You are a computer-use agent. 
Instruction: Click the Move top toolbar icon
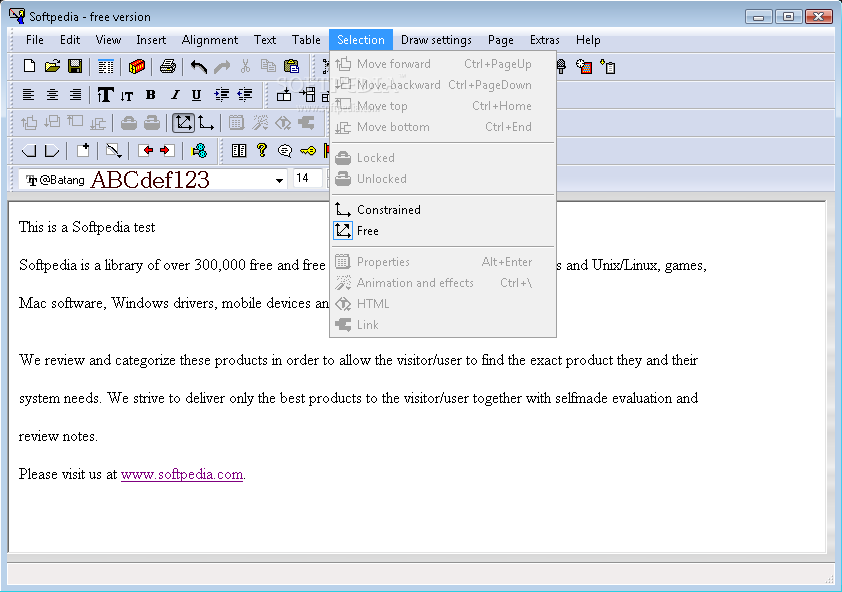click(75, 122)
